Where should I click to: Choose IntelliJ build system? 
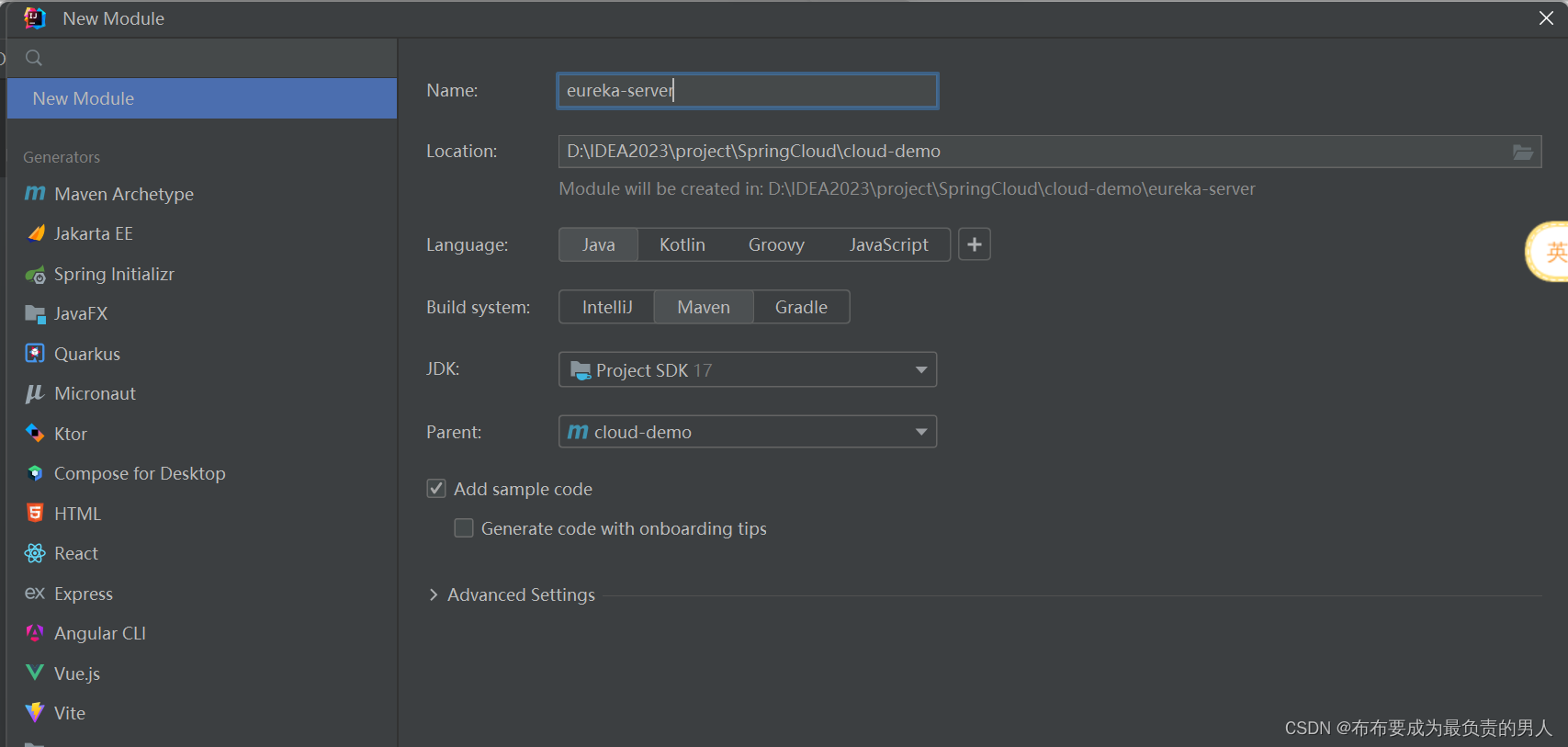coord(607,307)
